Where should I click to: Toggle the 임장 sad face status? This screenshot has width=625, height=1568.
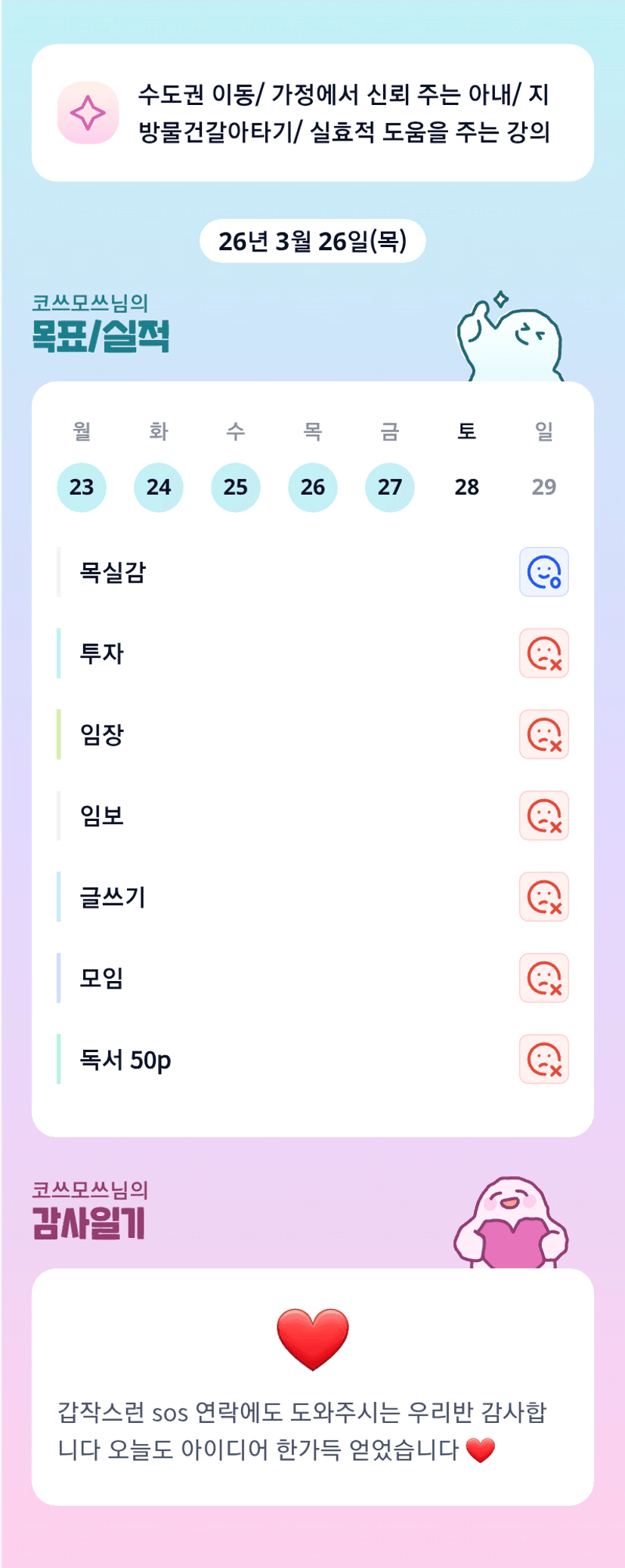tap(543, 734)
